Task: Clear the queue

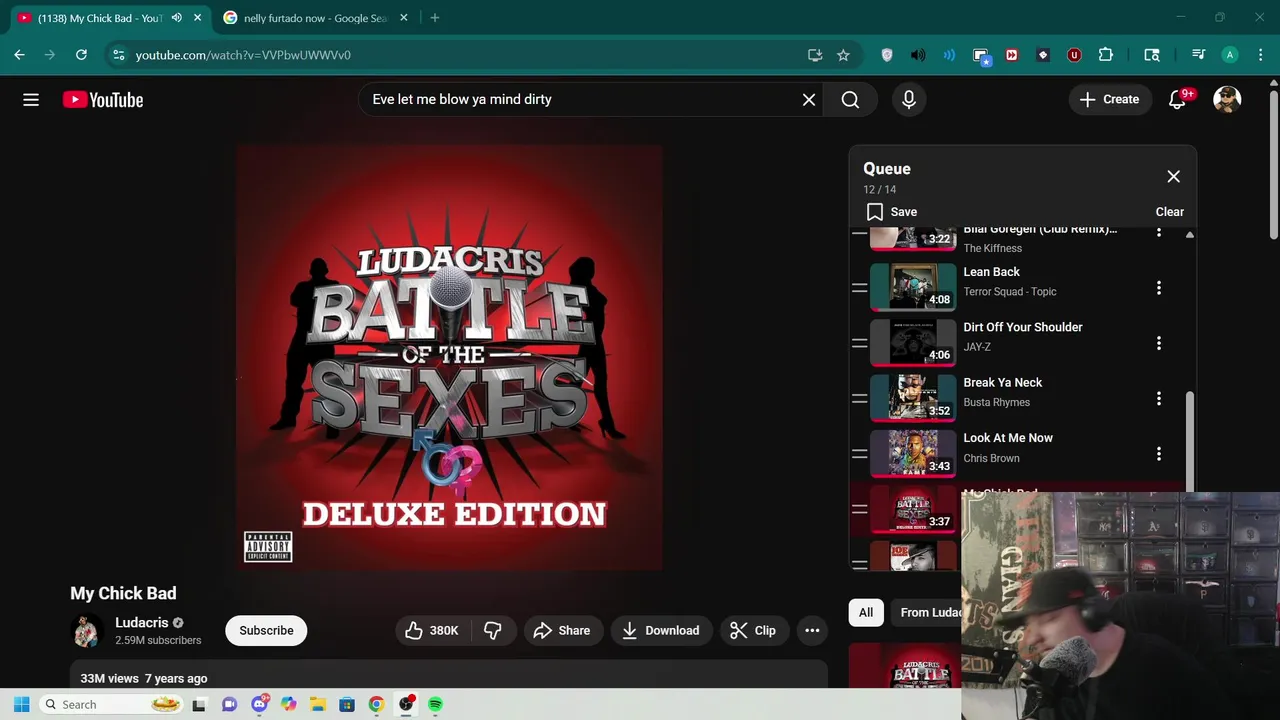Action: (x=1169, y=212)
